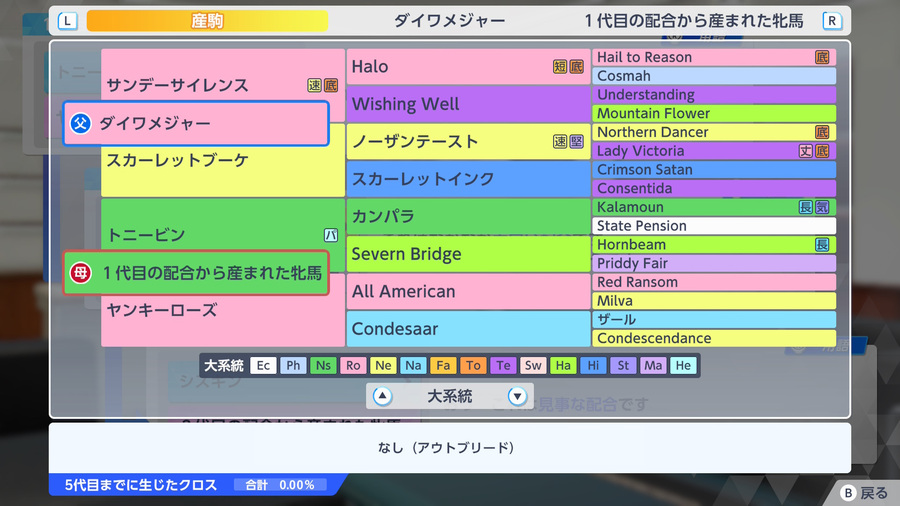The image size is (900, 506).
Task: Click the 底 factor icon on Northern Dancer
Action: point(823,132)
